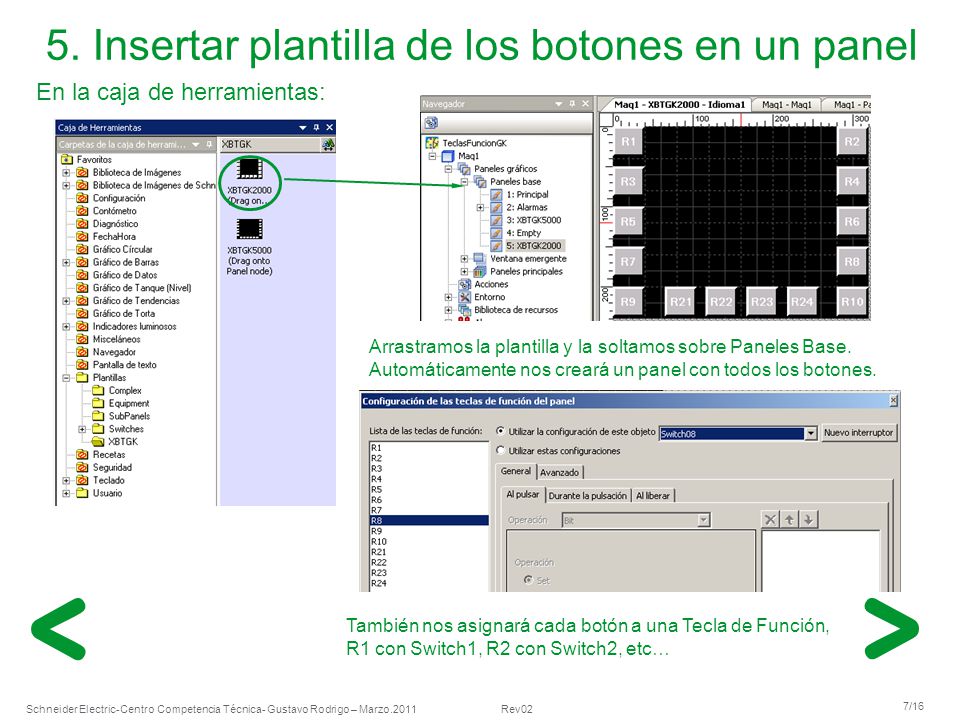Viewport: 960px width, 720px height.
Task: Collapse the Plantillas folder
Action: point(66,378)
